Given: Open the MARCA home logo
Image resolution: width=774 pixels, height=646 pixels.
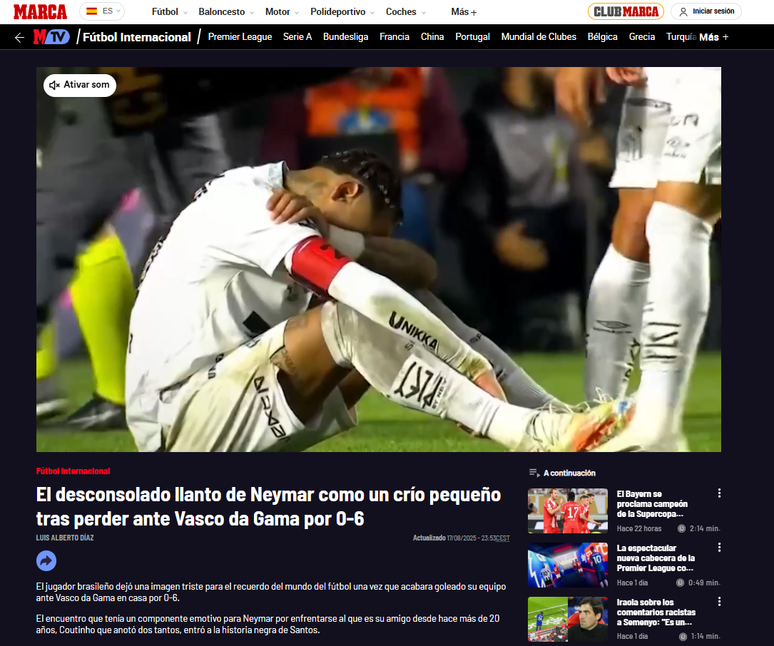Looking at the screenshot, I should point(40,12).
